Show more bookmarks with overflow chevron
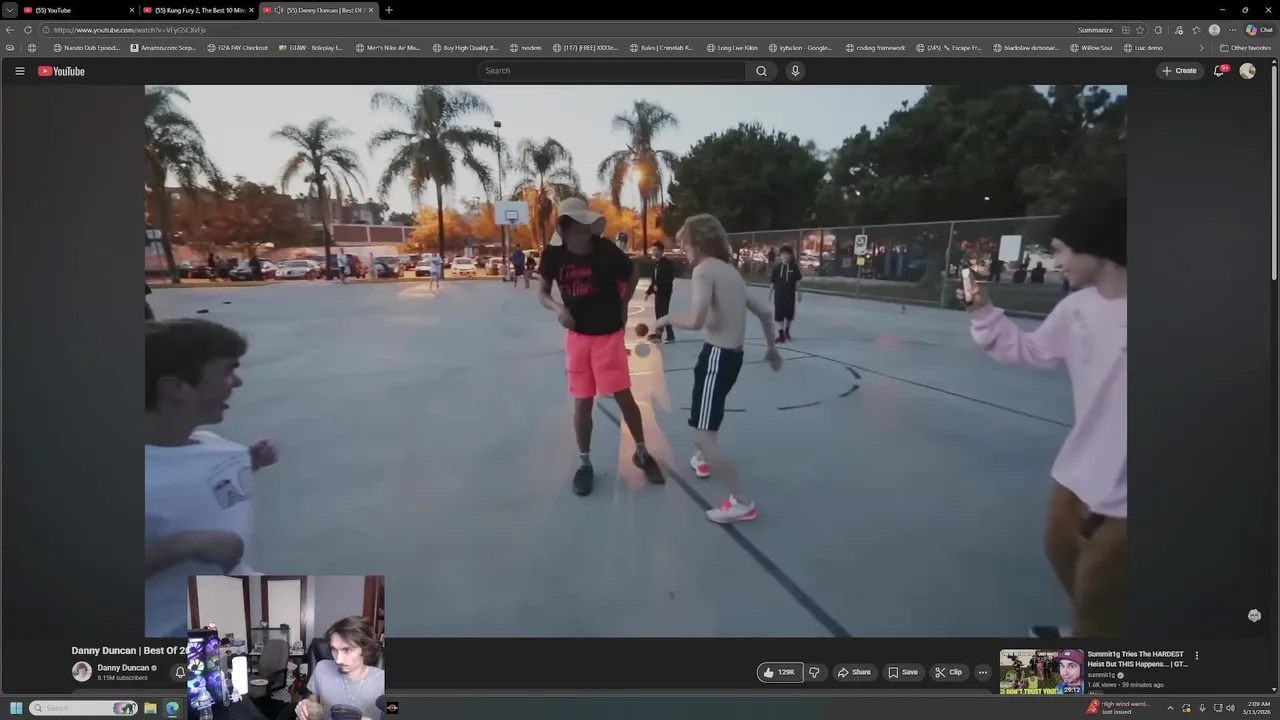This screenshot has height=720, width=1280. (1201, 48)
